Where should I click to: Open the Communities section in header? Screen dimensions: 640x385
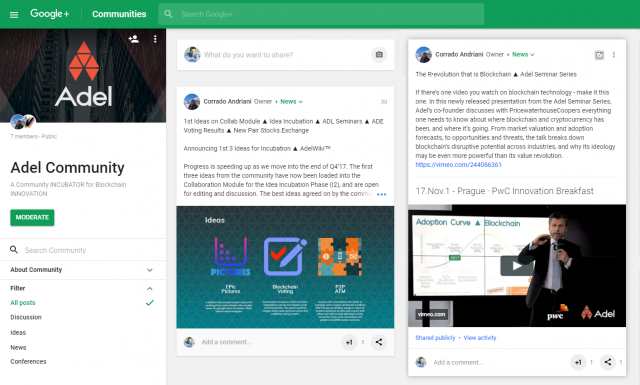pos(119,14)
